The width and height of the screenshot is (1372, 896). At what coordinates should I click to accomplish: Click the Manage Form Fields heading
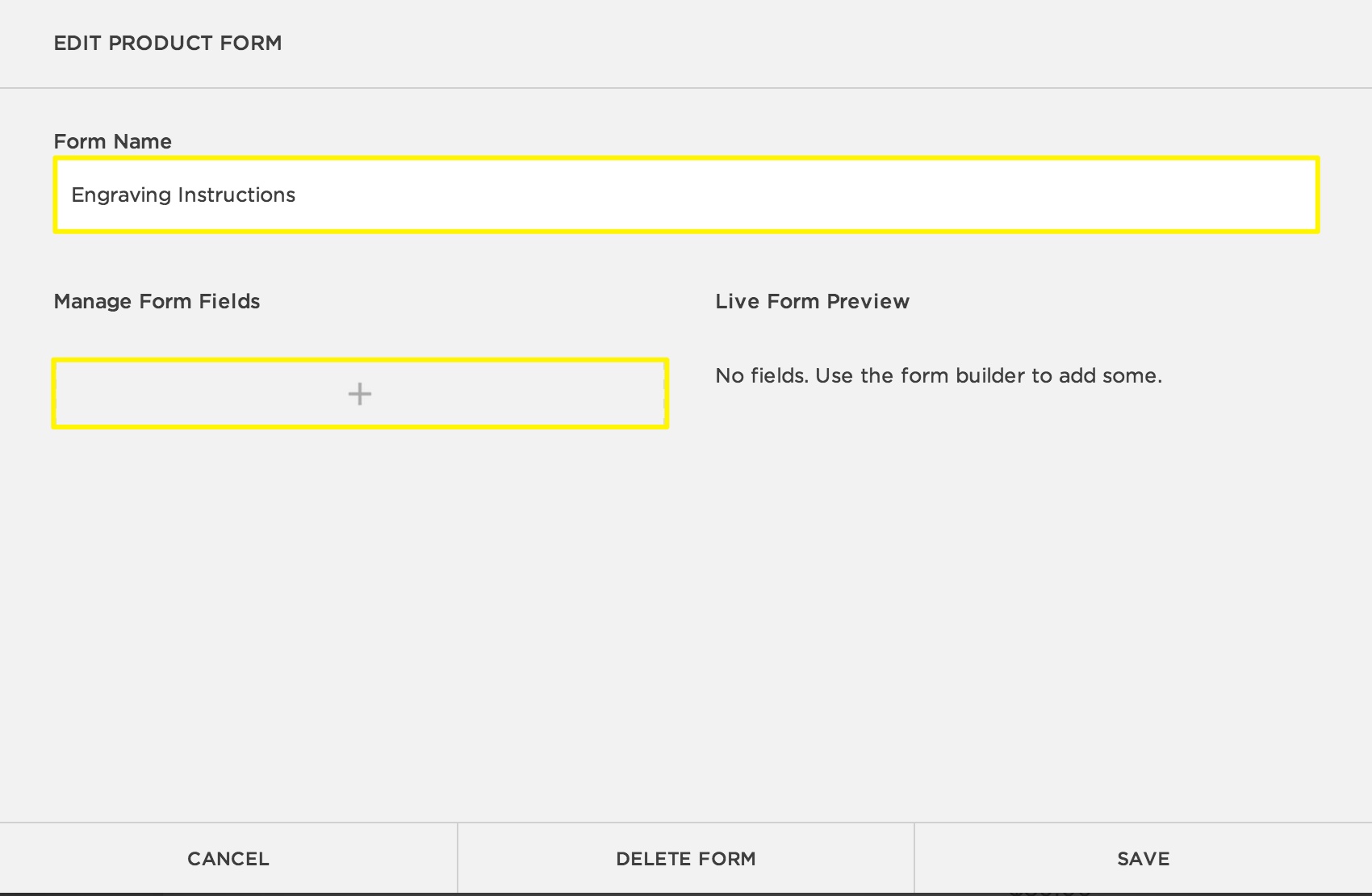click(157, 301)
